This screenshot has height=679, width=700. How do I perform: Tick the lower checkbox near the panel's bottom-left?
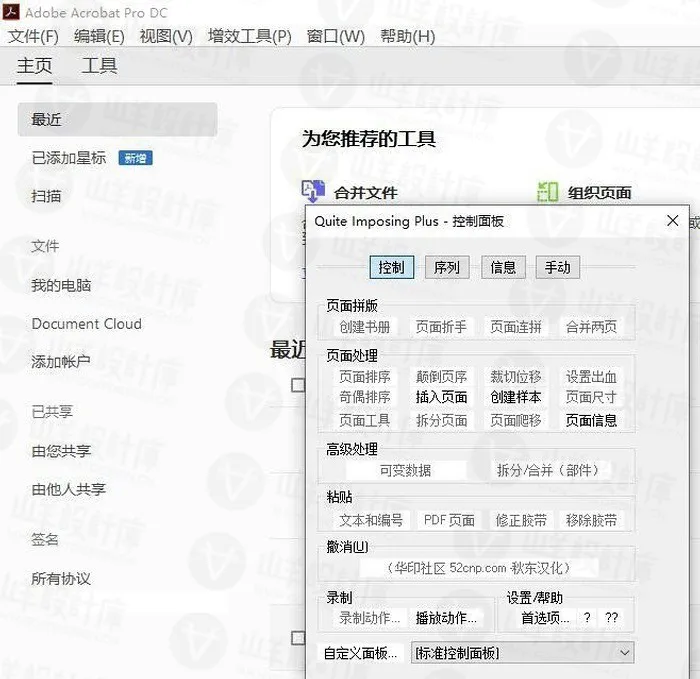297,637
